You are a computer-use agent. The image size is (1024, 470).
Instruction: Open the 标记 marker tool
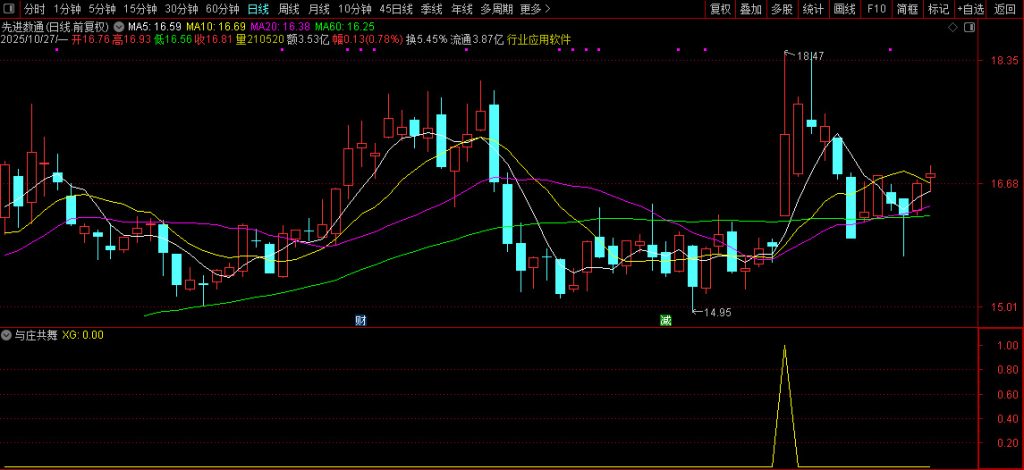point(938,9)
